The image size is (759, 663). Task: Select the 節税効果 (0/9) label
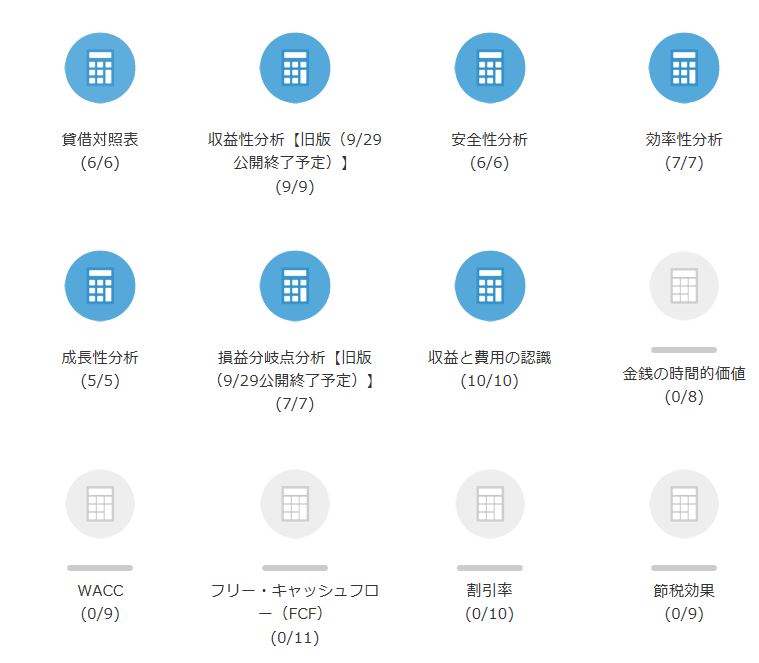[x=684, y=602]
